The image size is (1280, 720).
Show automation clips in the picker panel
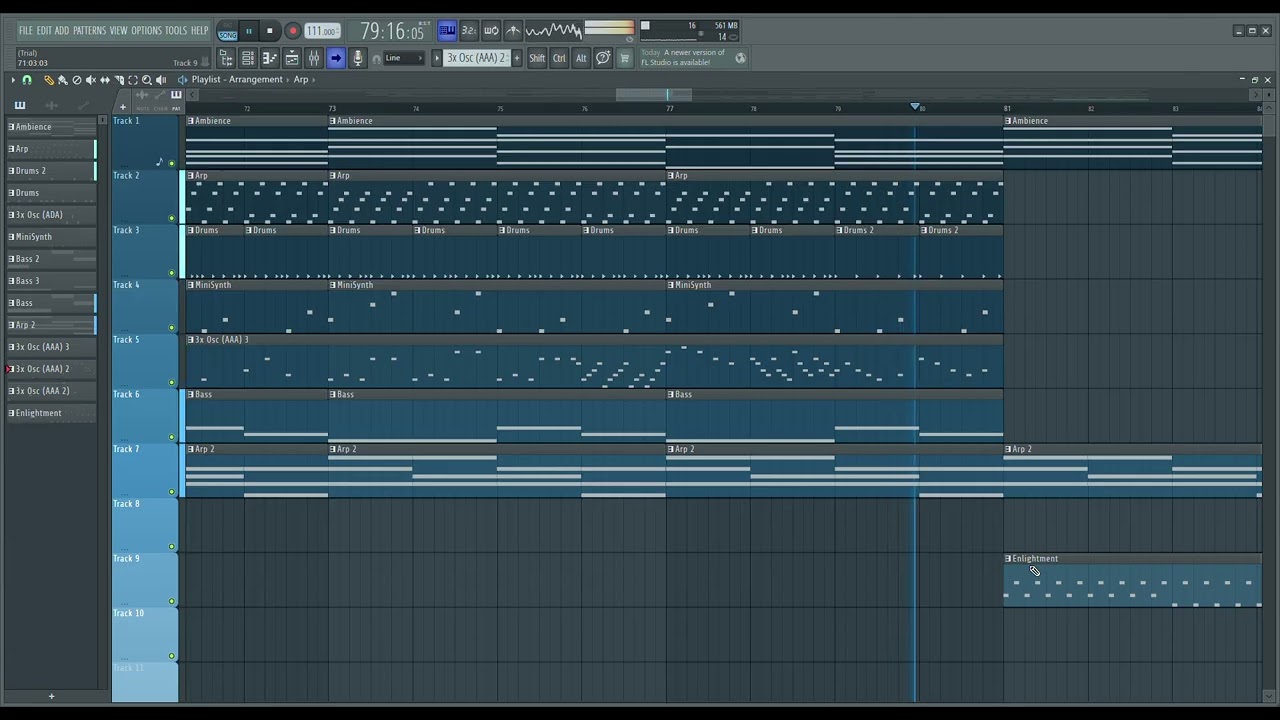pos(84,105)
